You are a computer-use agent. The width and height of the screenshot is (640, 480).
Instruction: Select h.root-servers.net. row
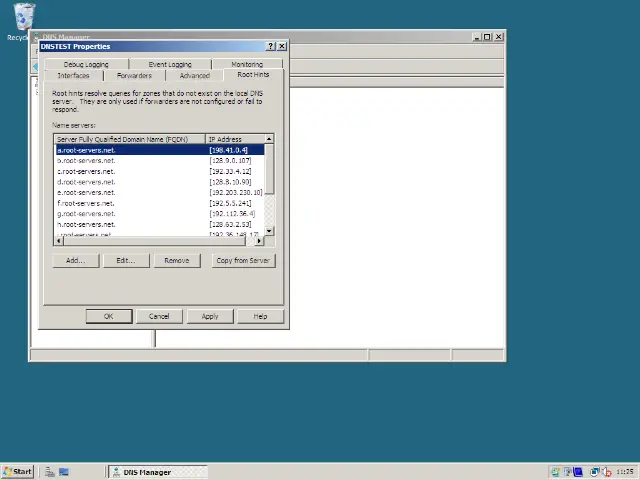[x=160, y=224]
